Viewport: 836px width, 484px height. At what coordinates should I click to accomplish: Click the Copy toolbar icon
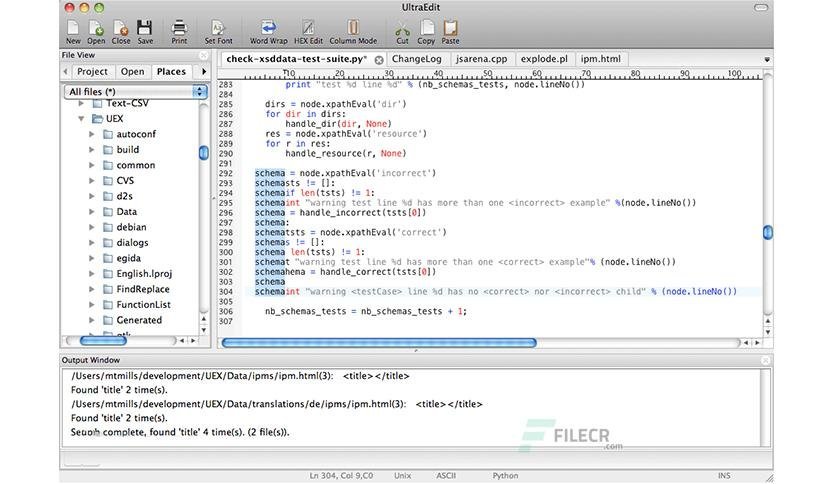tap(426, 28)
